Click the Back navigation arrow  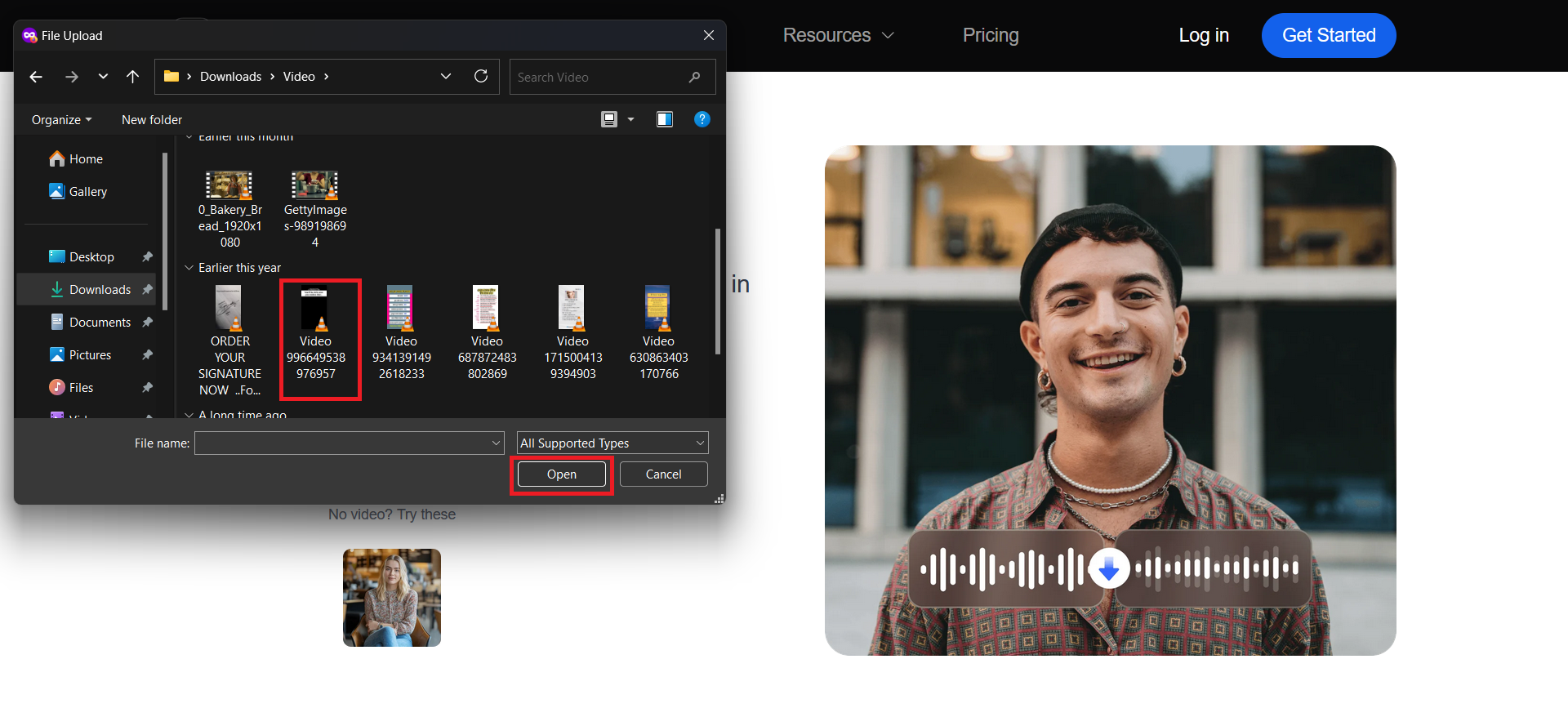coord(36,77)
